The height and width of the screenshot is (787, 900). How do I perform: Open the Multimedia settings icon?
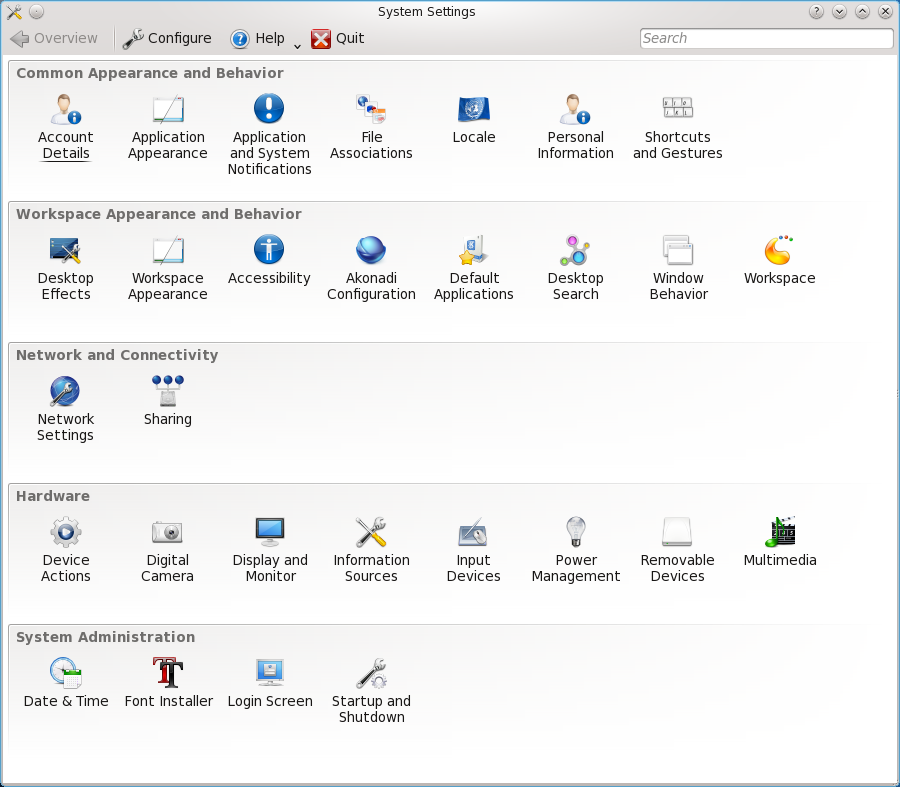779,542
